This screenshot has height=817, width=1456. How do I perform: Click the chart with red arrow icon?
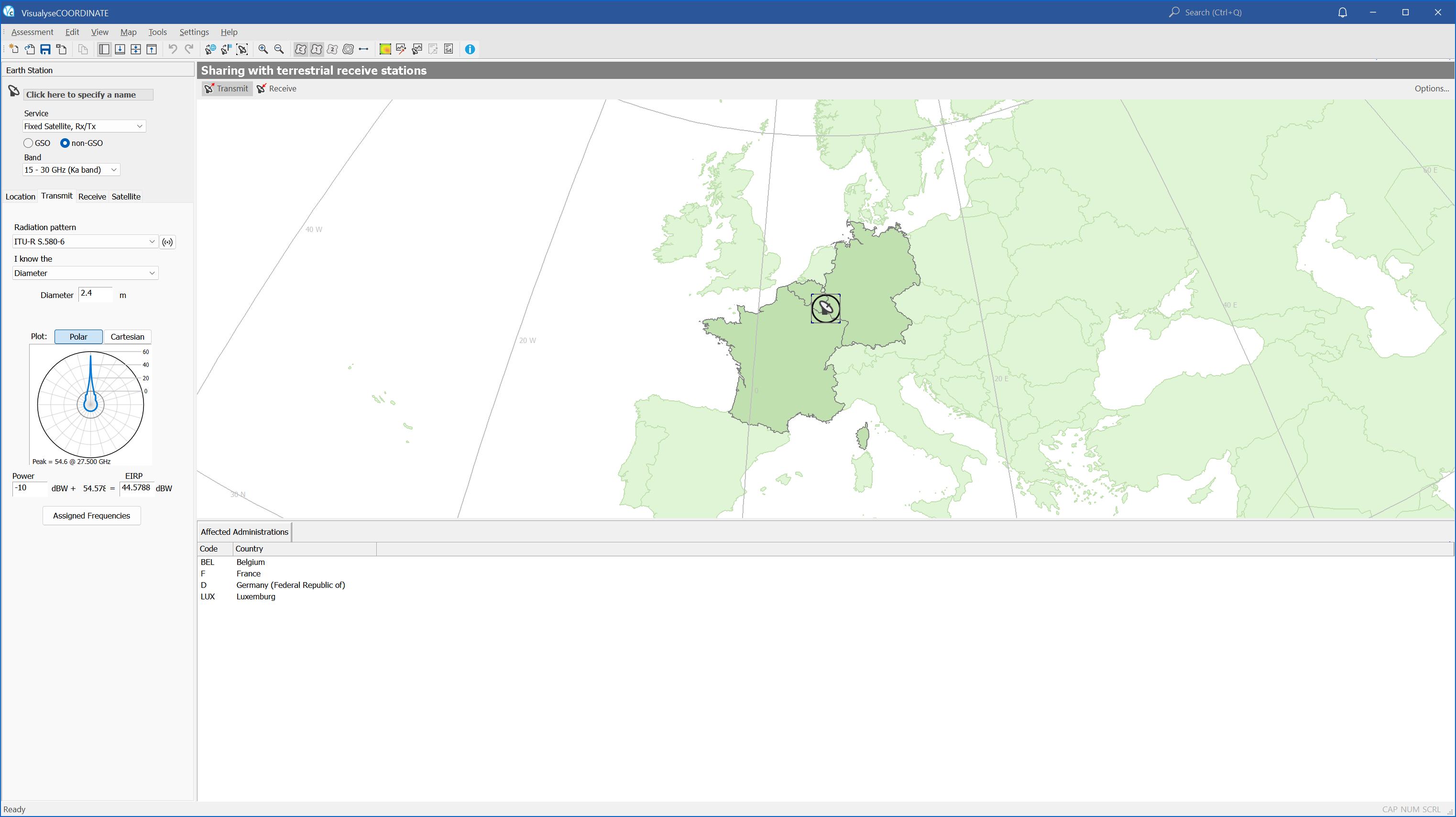401,49
